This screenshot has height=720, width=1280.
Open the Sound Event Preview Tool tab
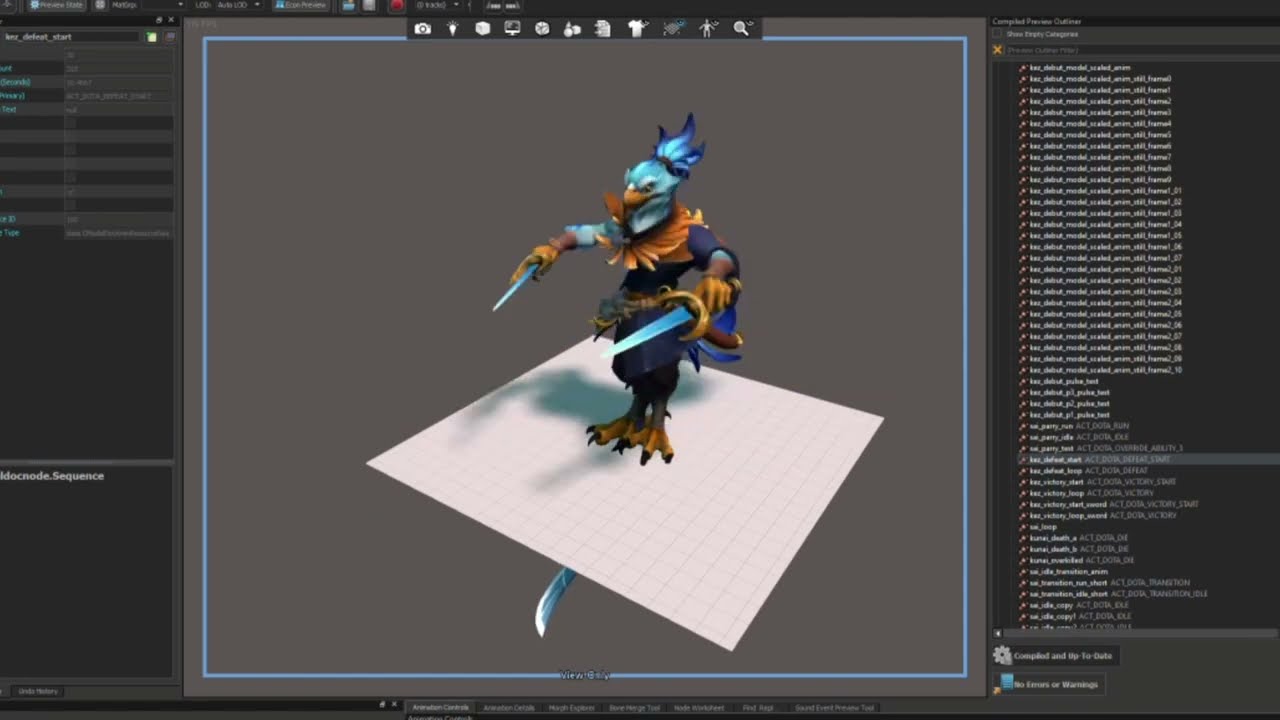coord(834,708)
